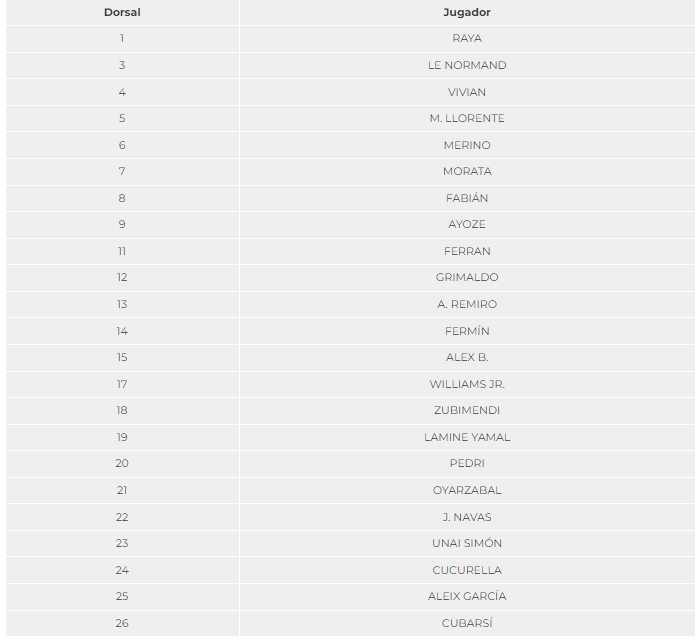Click the FABIÁN player cell
Screen dimensions: 698x641
pyautogui.click(x=466, y=198)
